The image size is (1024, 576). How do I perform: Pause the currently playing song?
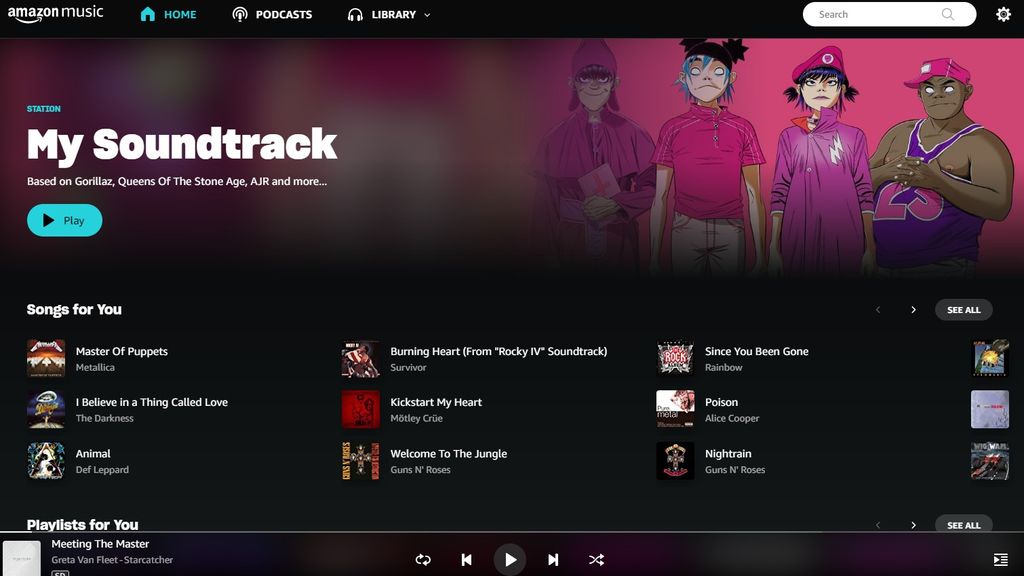510,559
